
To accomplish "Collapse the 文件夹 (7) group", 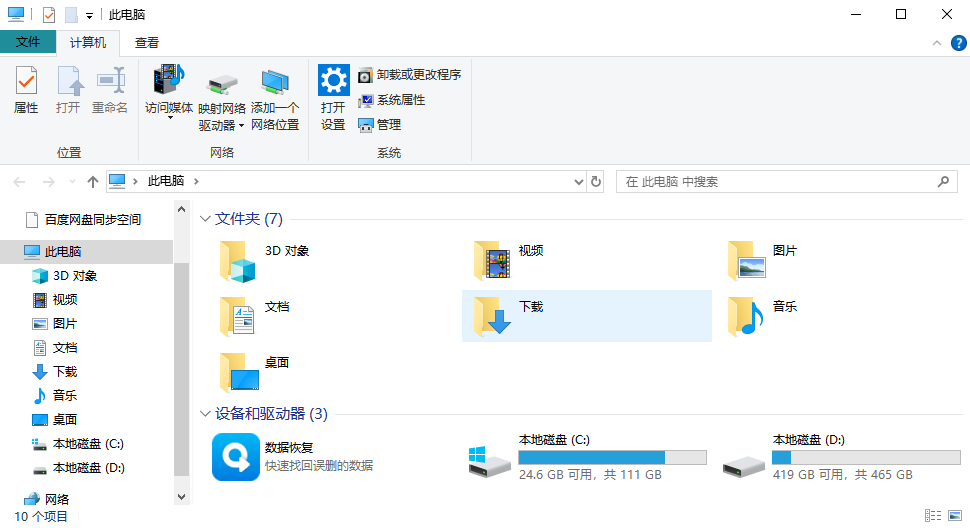I will pos(205,219).
